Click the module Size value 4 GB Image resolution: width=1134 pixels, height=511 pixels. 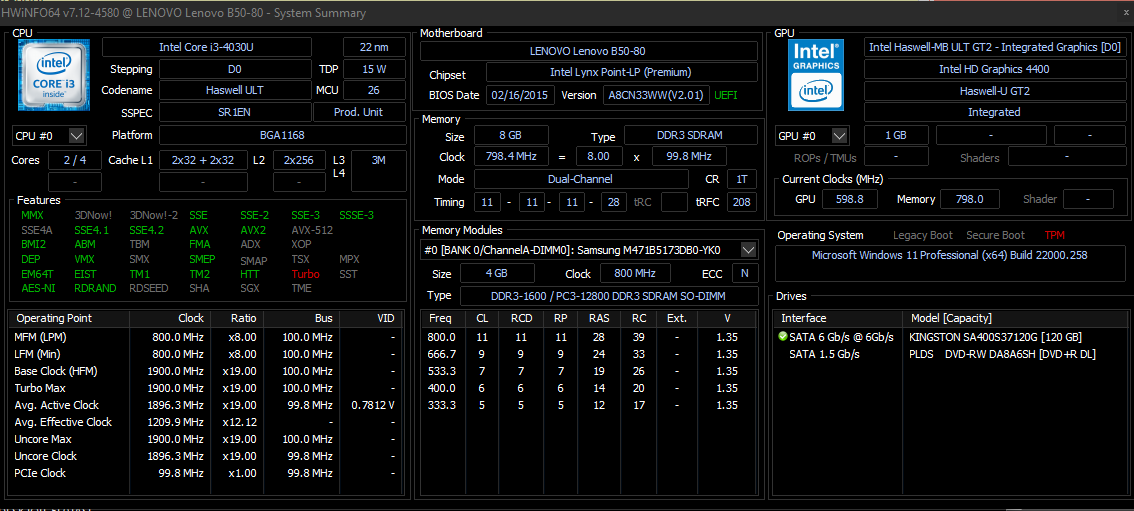point(497,274)
